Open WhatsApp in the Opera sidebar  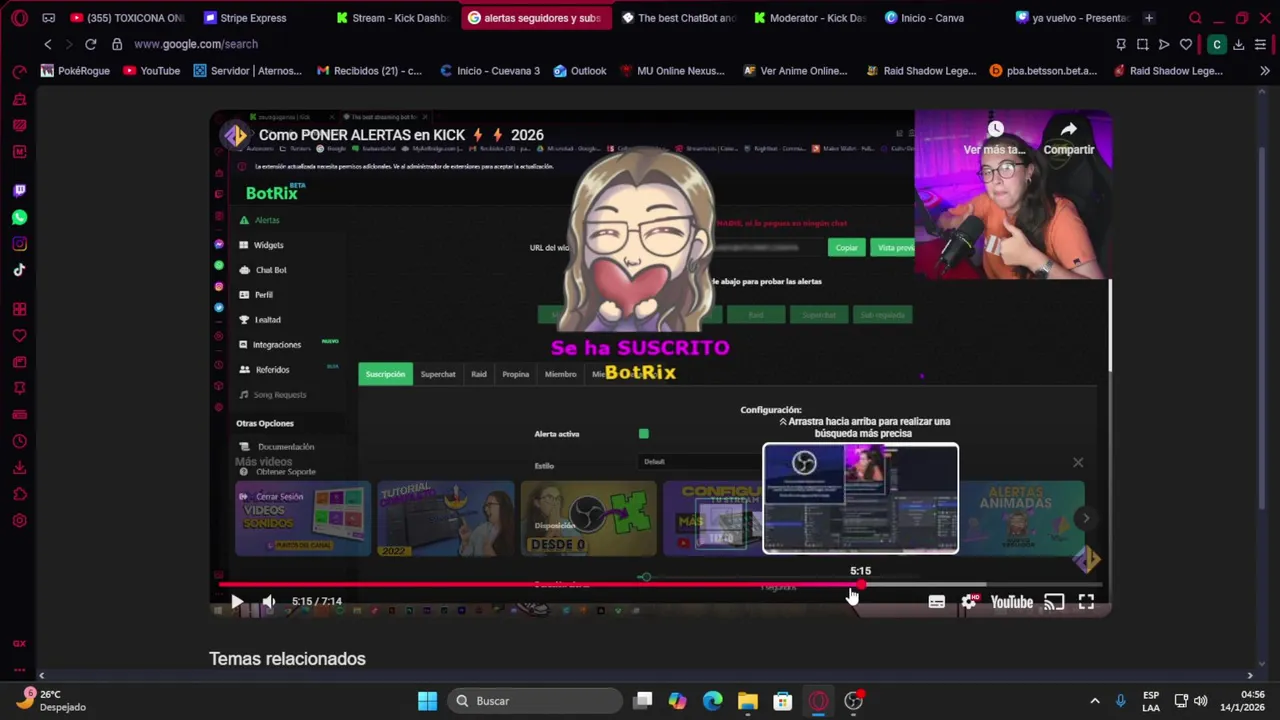click(x=19, y=217)
